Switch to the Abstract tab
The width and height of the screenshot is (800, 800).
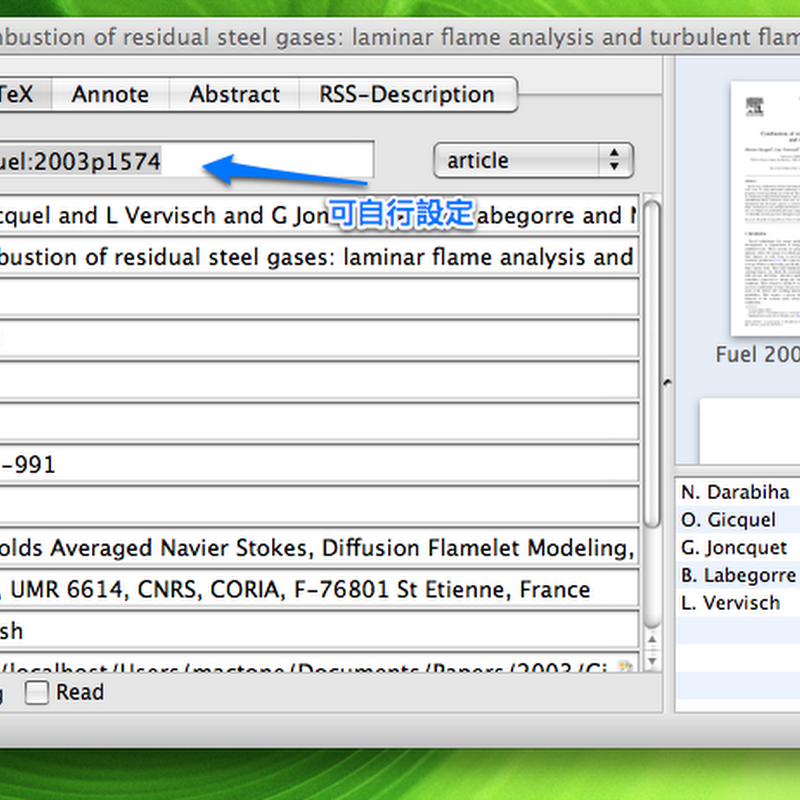tap(234, 95)
